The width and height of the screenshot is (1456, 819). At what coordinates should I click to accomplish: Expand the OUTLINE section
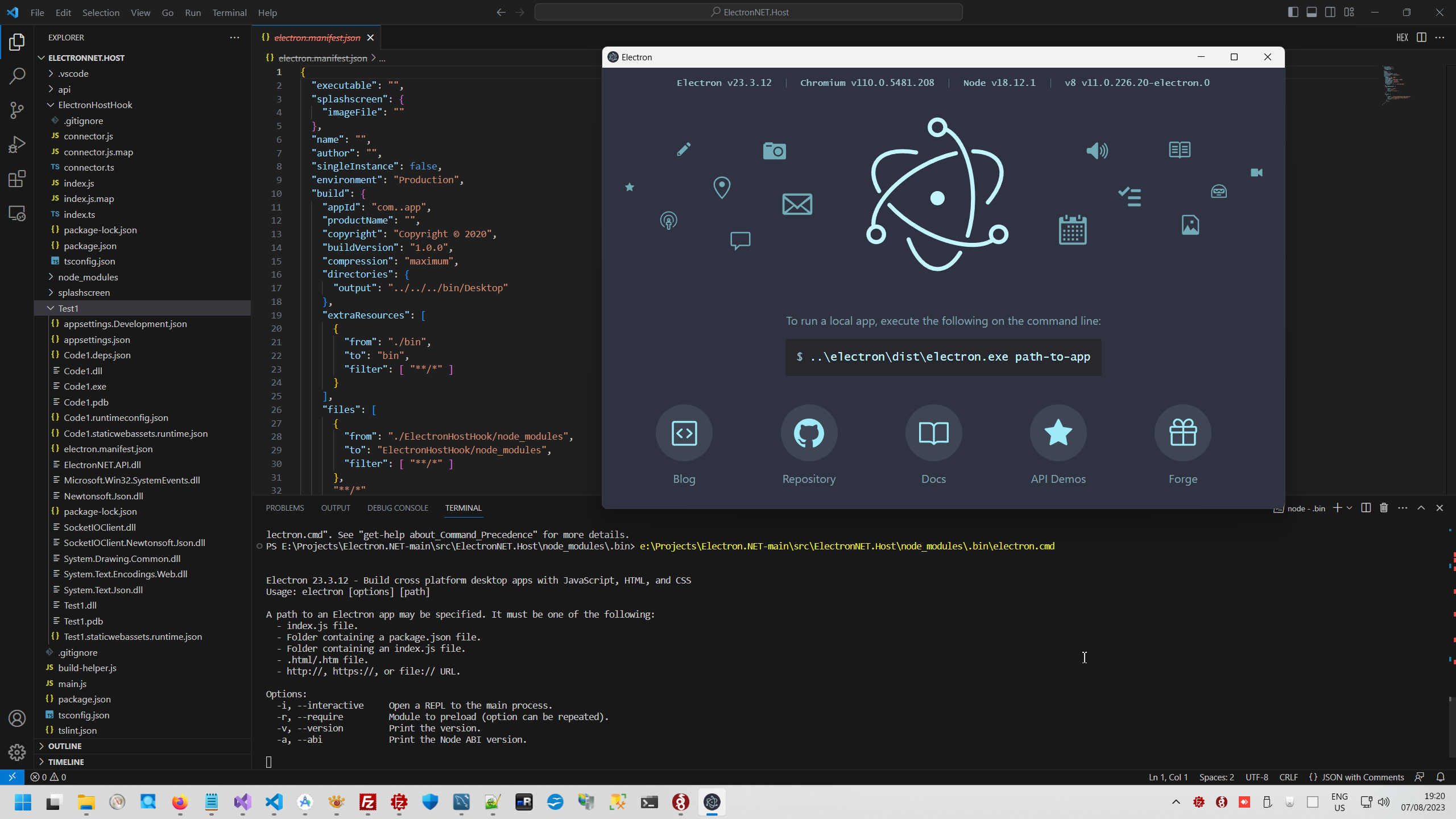click(65, 746)
